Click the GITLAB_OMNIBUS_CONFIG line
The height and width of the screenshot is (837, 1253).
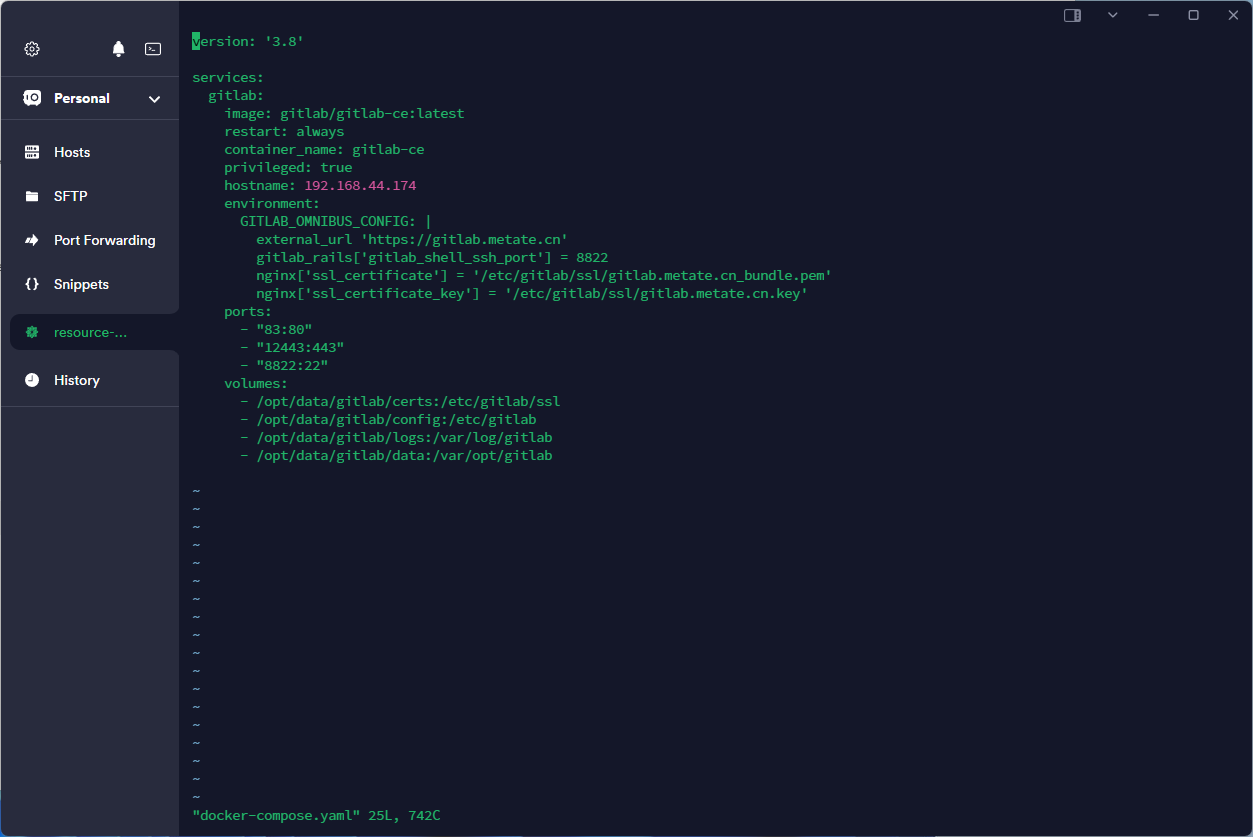(336, 221)
